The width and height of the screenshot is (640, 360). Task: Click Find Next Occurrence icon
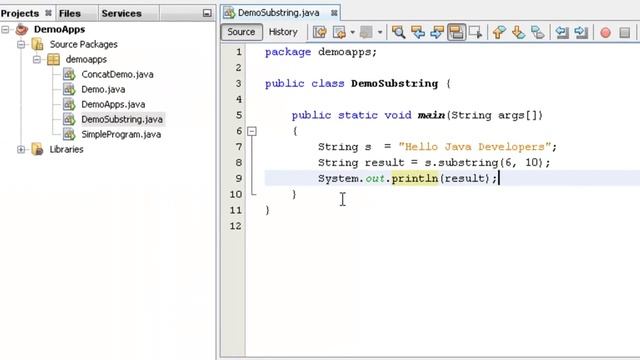(437, 32)
